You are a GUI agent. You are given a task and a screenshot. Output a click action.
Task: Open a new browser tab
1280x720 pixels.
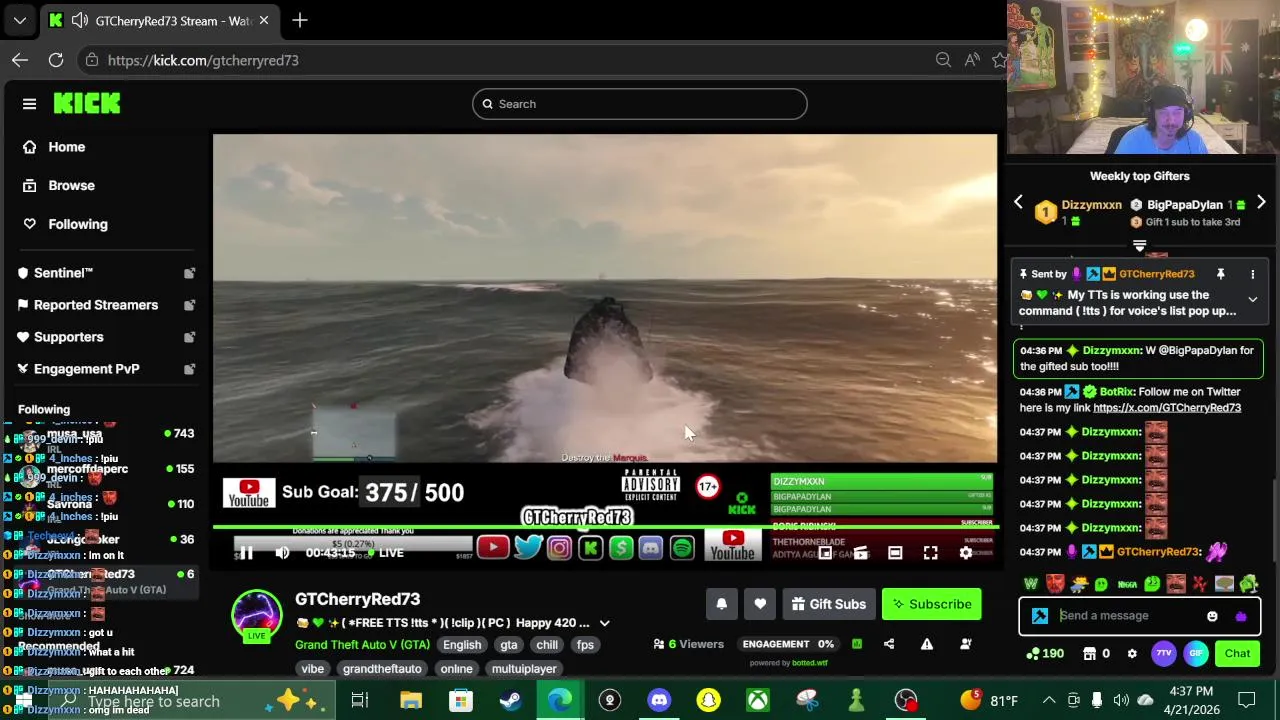tap(300, 20)
